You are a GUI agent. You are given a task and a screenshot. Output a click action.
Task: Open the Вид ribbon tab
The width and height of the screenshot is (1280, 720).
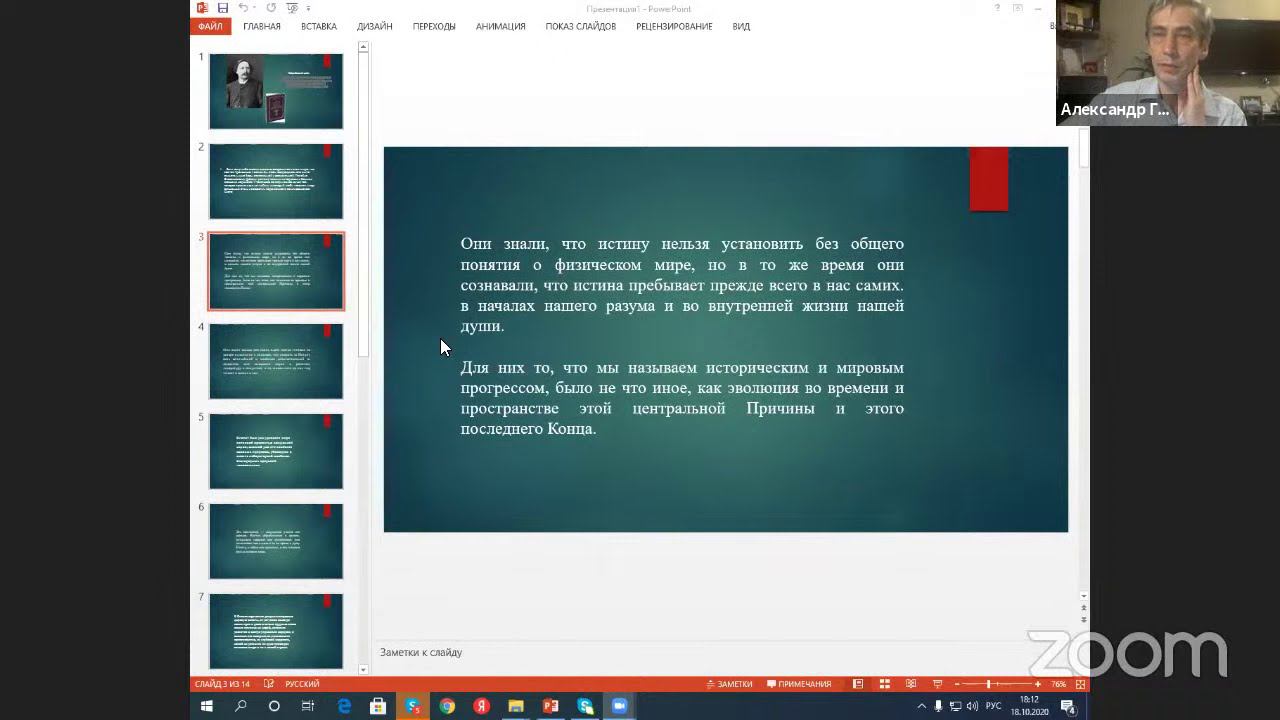[741, 27]
